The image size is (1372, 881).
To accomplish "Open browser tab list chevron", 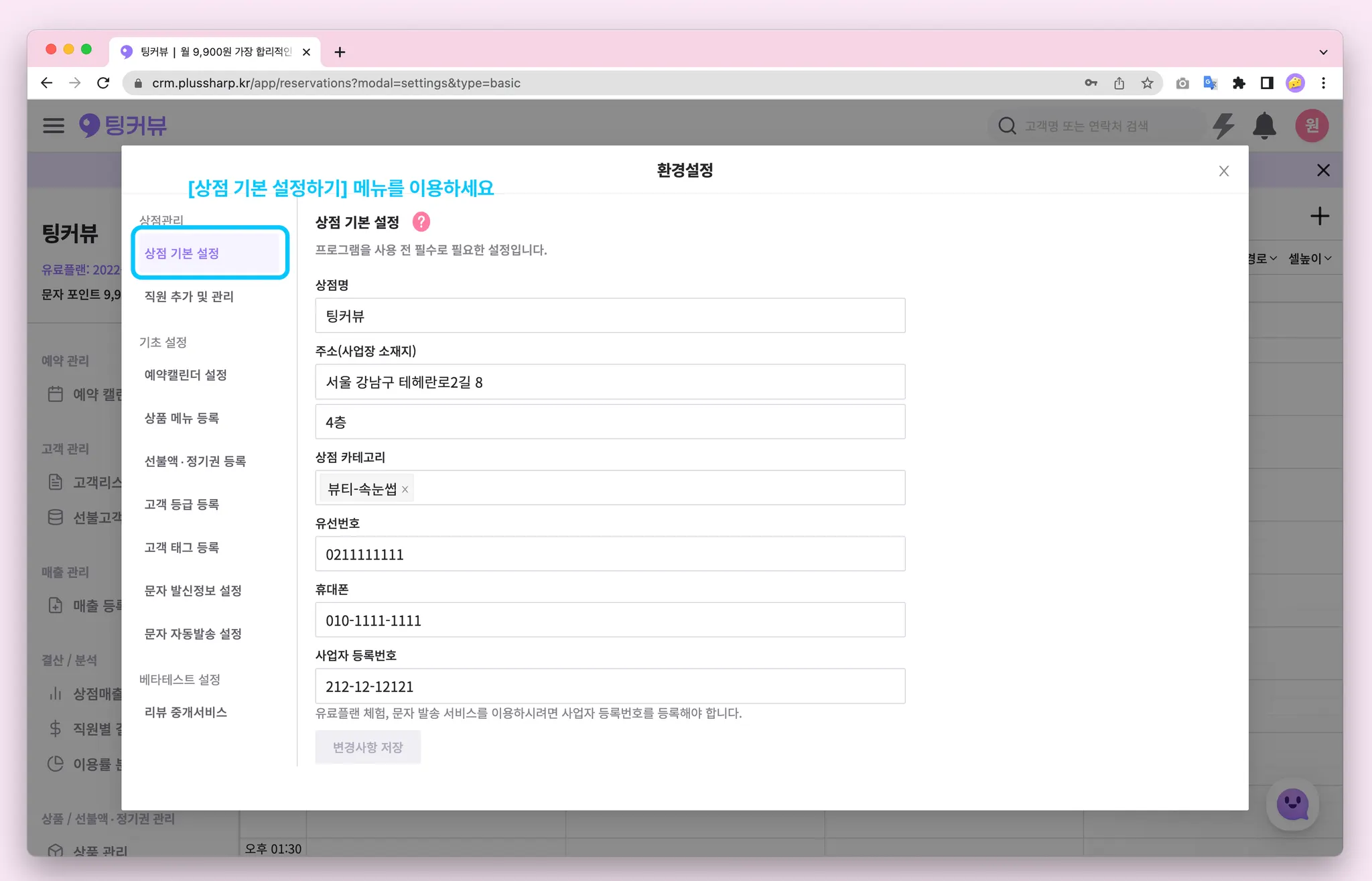I will point(1323,52).
